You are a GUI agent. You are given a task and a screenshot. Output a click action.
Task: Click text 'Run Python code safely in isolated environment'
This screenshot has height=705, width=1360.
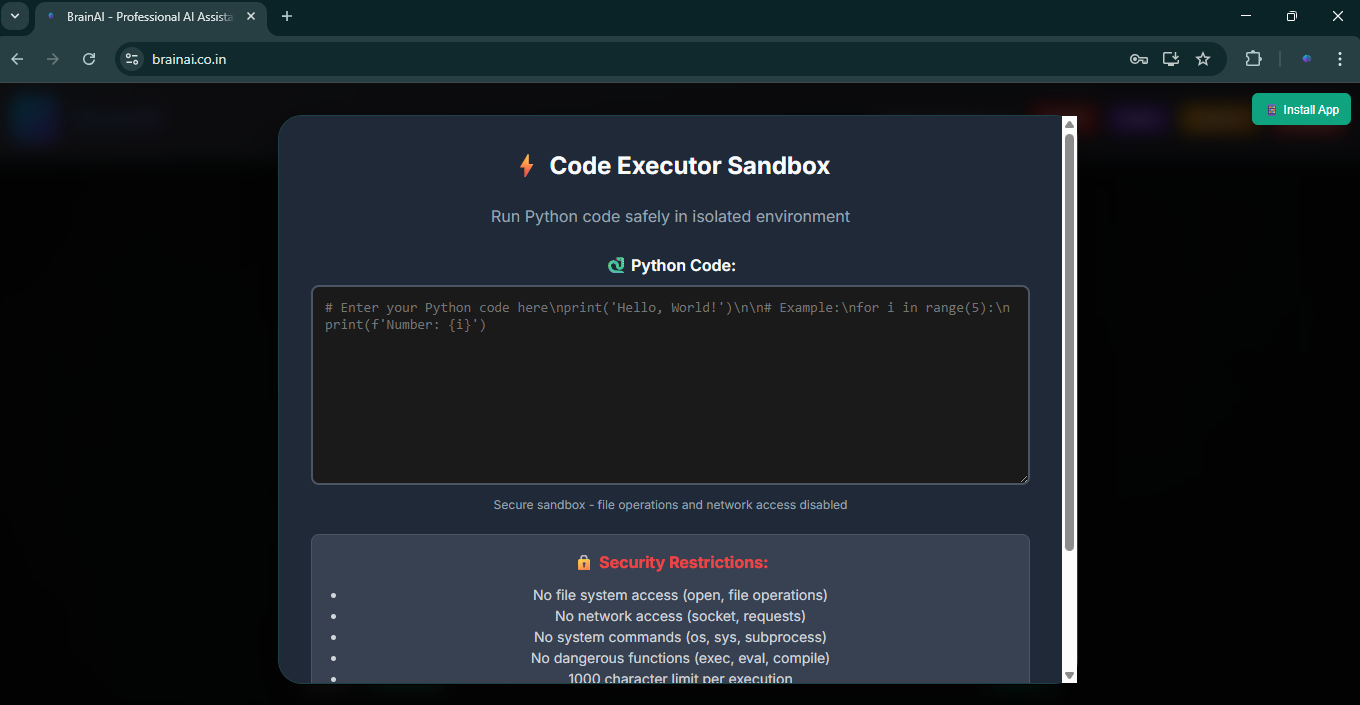point(670,216)
